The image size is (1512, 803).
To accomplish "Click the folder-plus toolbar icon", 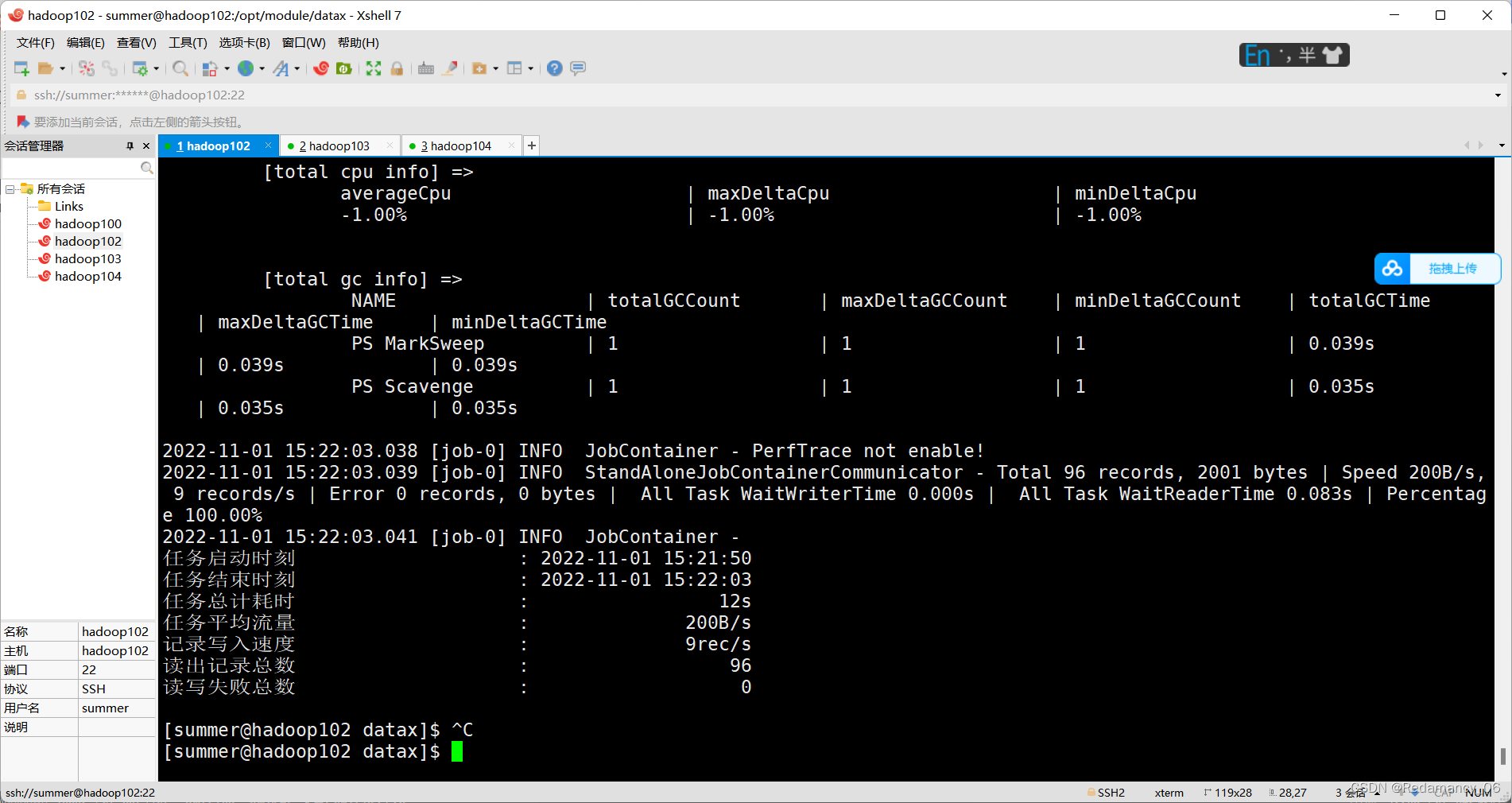I will click(479, 68).
